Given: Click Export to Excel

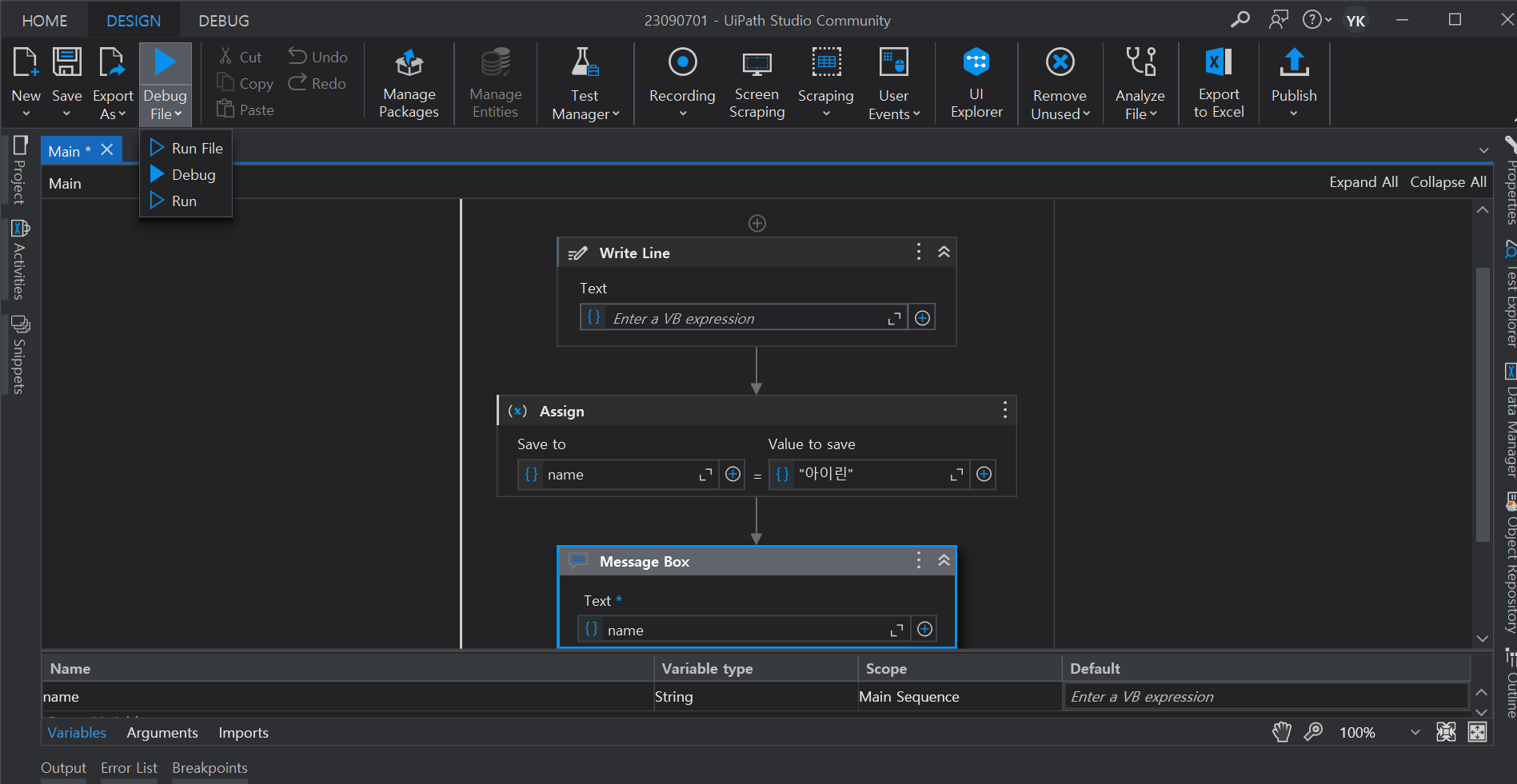Looking at the screenshot, I should pos(1219,83).
